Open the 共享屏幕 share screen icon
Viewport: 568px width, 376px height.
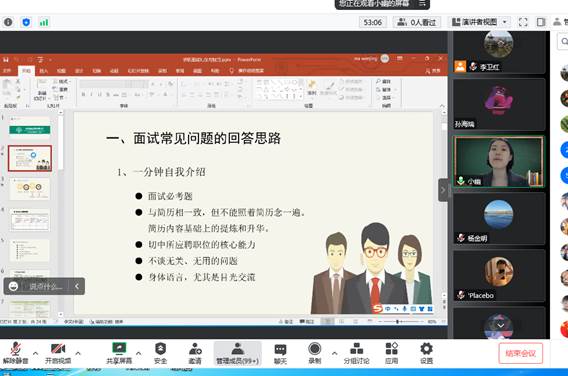click(x=119, y=352)
